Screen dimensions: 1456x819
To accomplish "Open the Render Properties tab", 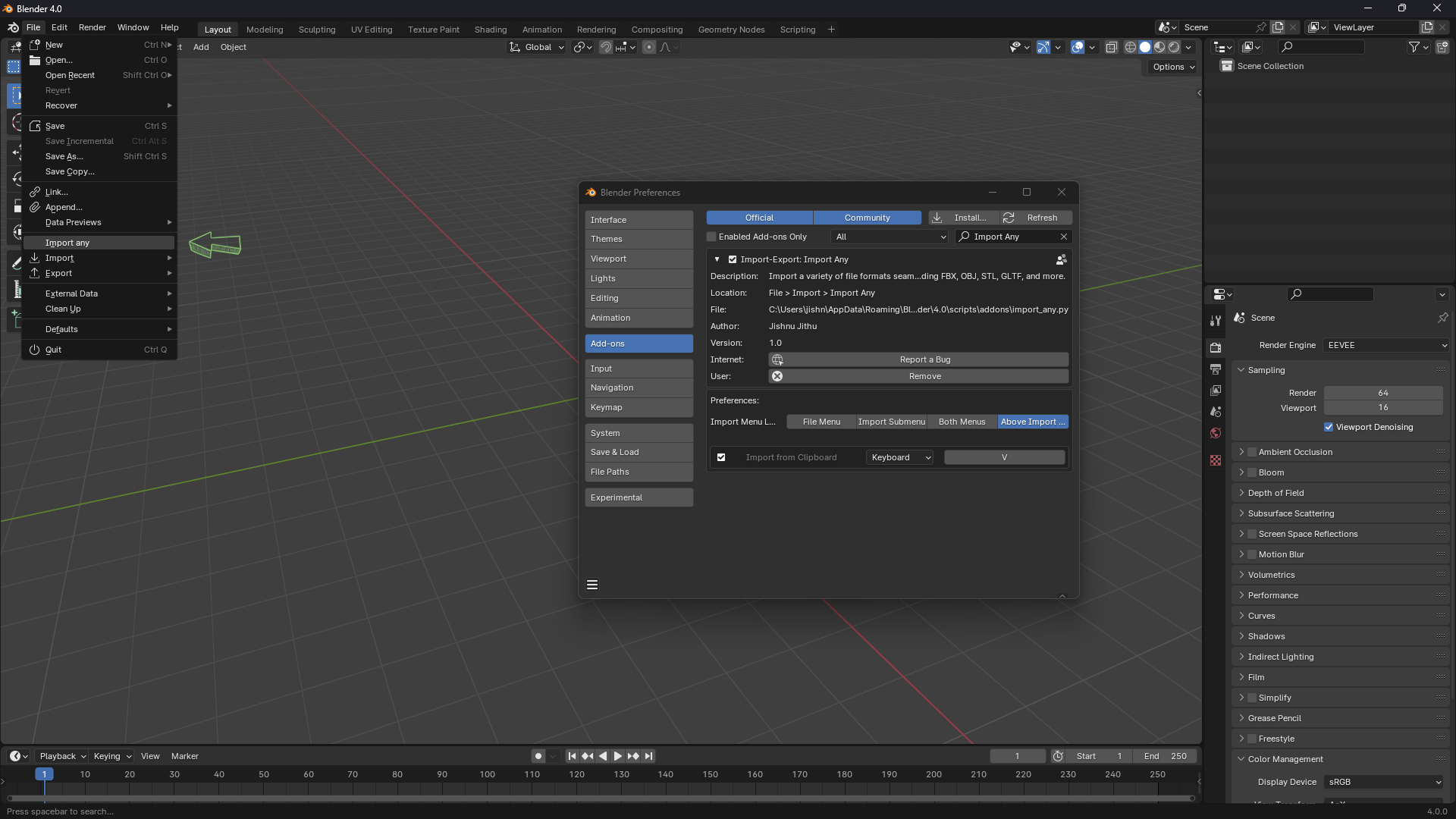I will tap(1216, 347).
